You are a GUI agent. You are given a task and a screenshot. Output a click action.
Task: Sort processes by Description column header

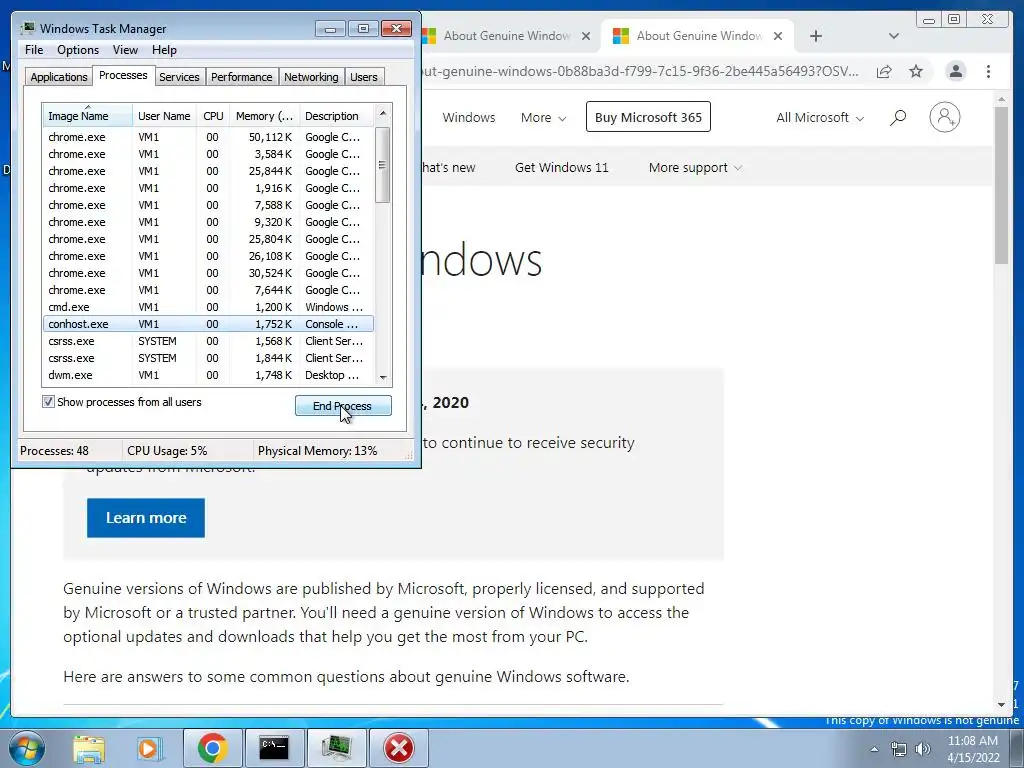pos(336,116)
